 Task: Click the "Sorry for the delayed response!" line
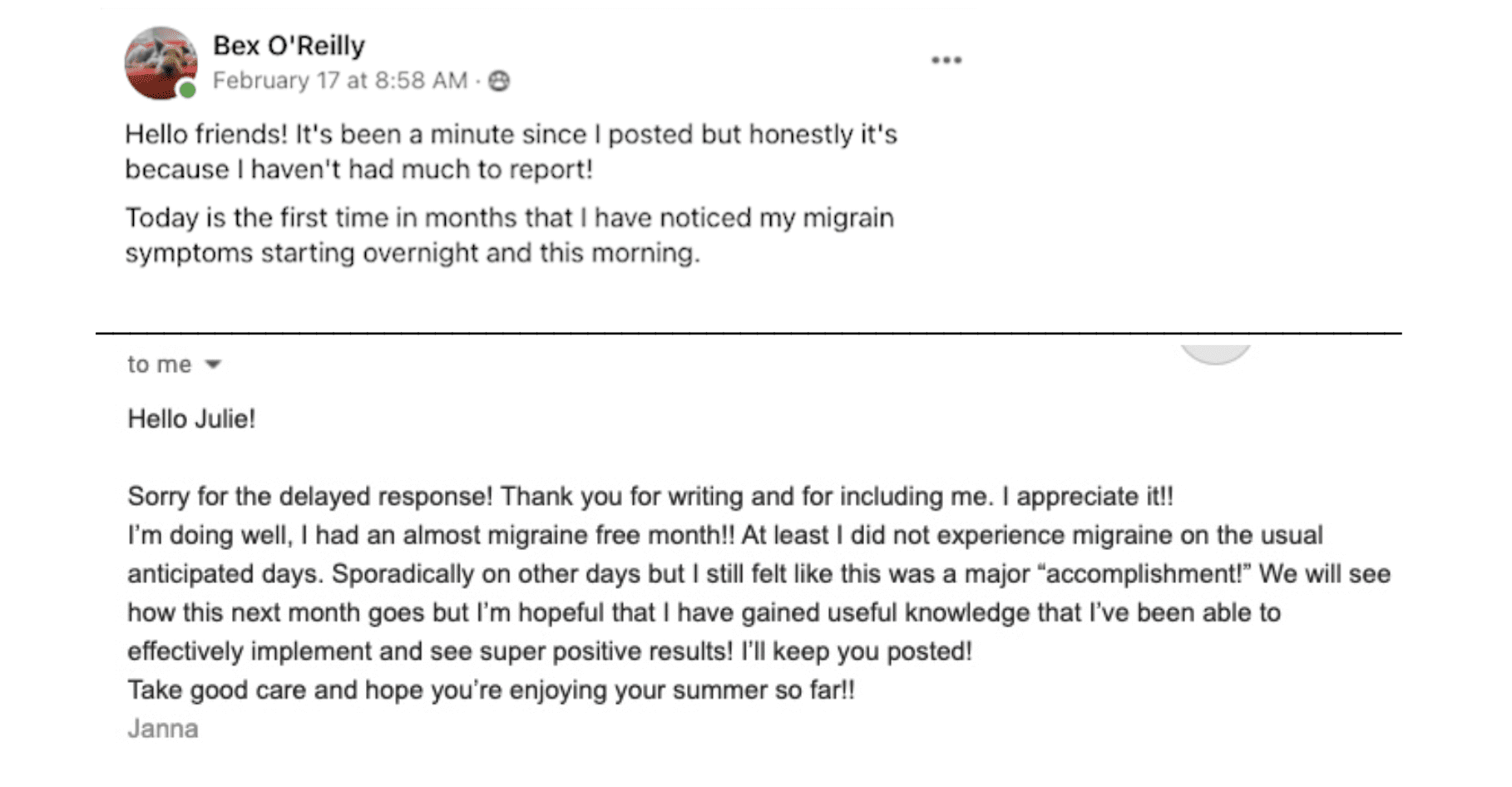pos(650,497)
